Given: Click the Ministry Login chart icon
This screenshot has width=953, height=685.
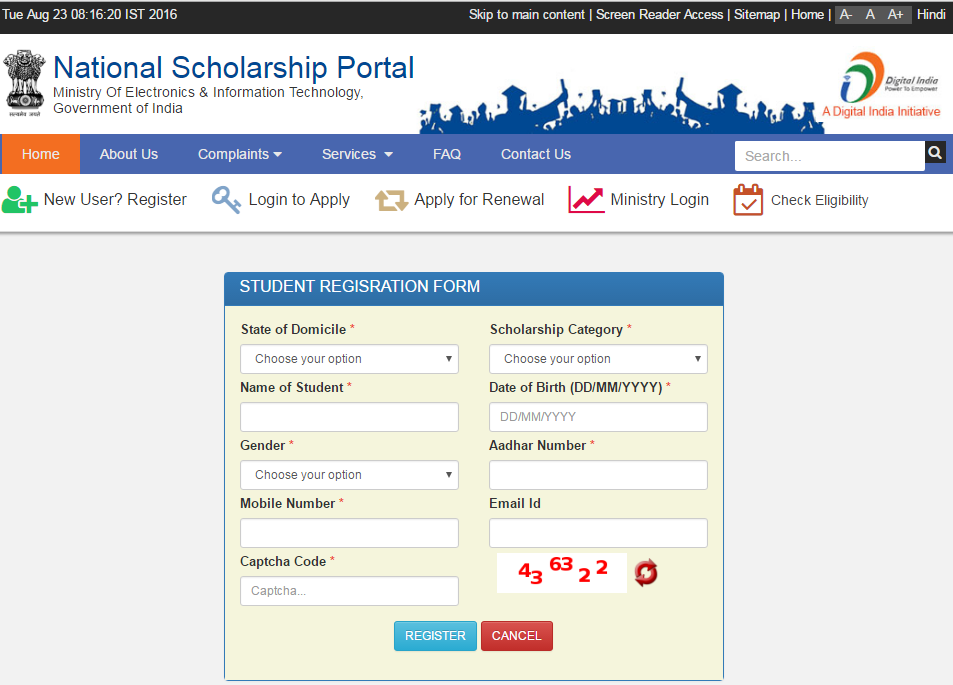Looking at the screenshot, I should [586, 200].
